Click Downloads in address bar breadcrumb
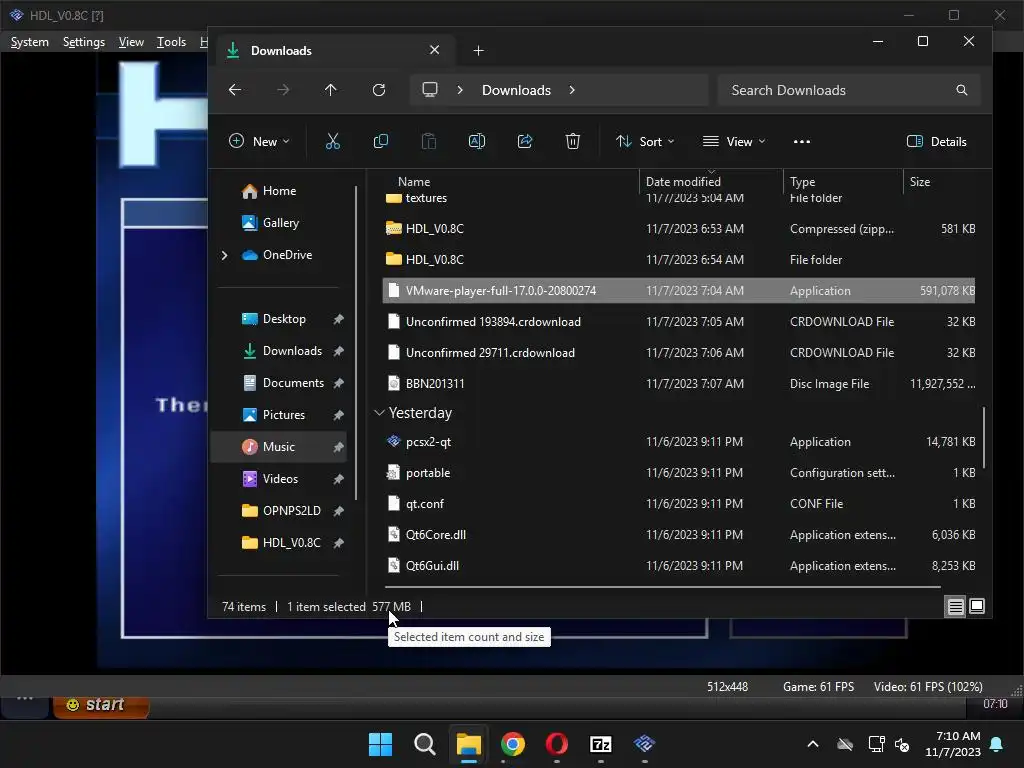 [x=516, y=90]
